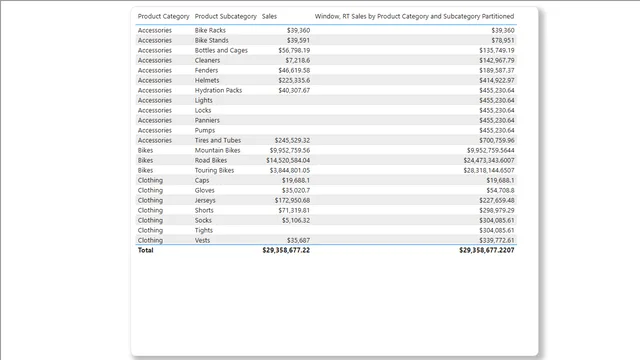
Task: Click the running total $24,473,343.6007
Action: pyautogui.click(x=489, y=160)
